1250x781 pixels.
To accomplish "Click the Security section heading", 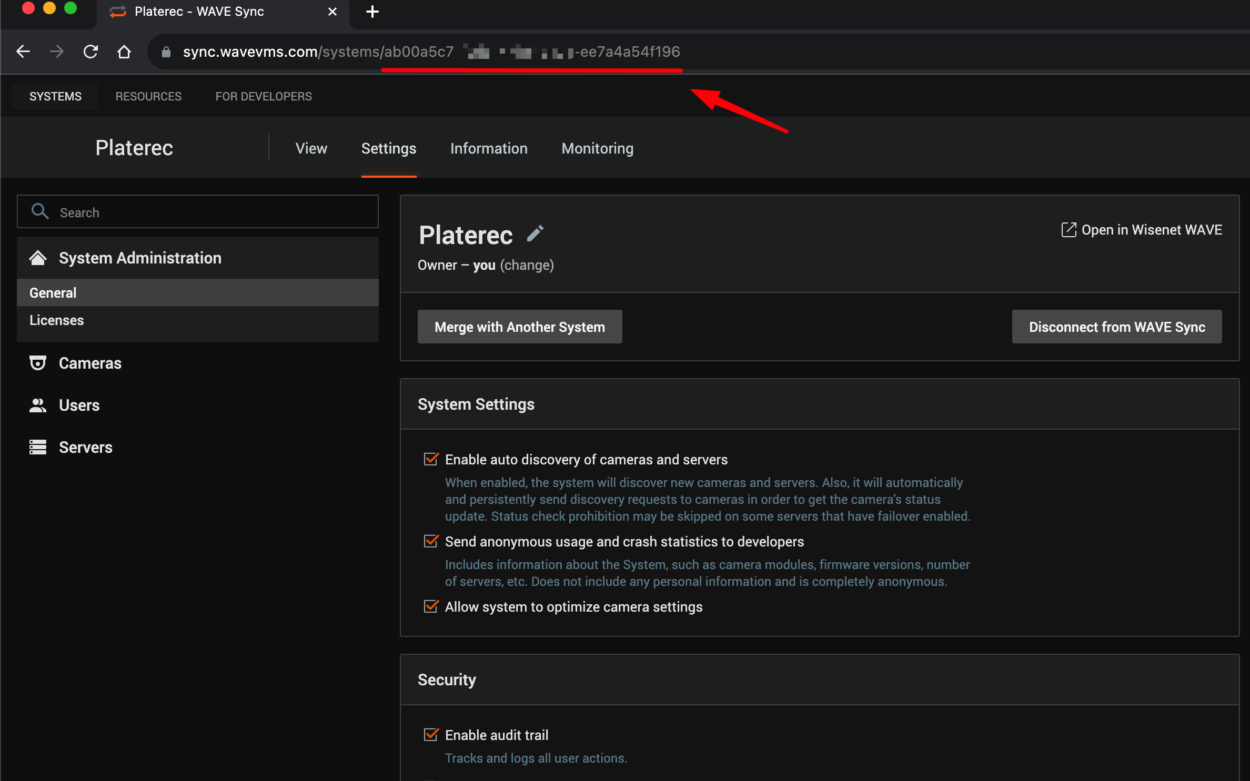I will click(447, 680).
